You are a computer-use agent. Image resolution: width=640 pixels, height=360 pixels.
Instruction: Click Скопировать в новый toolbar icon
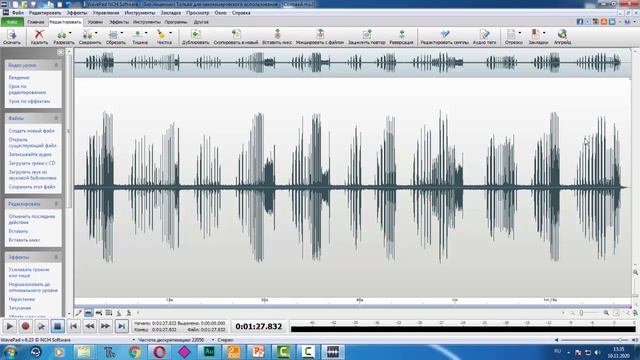pos(236,36)
